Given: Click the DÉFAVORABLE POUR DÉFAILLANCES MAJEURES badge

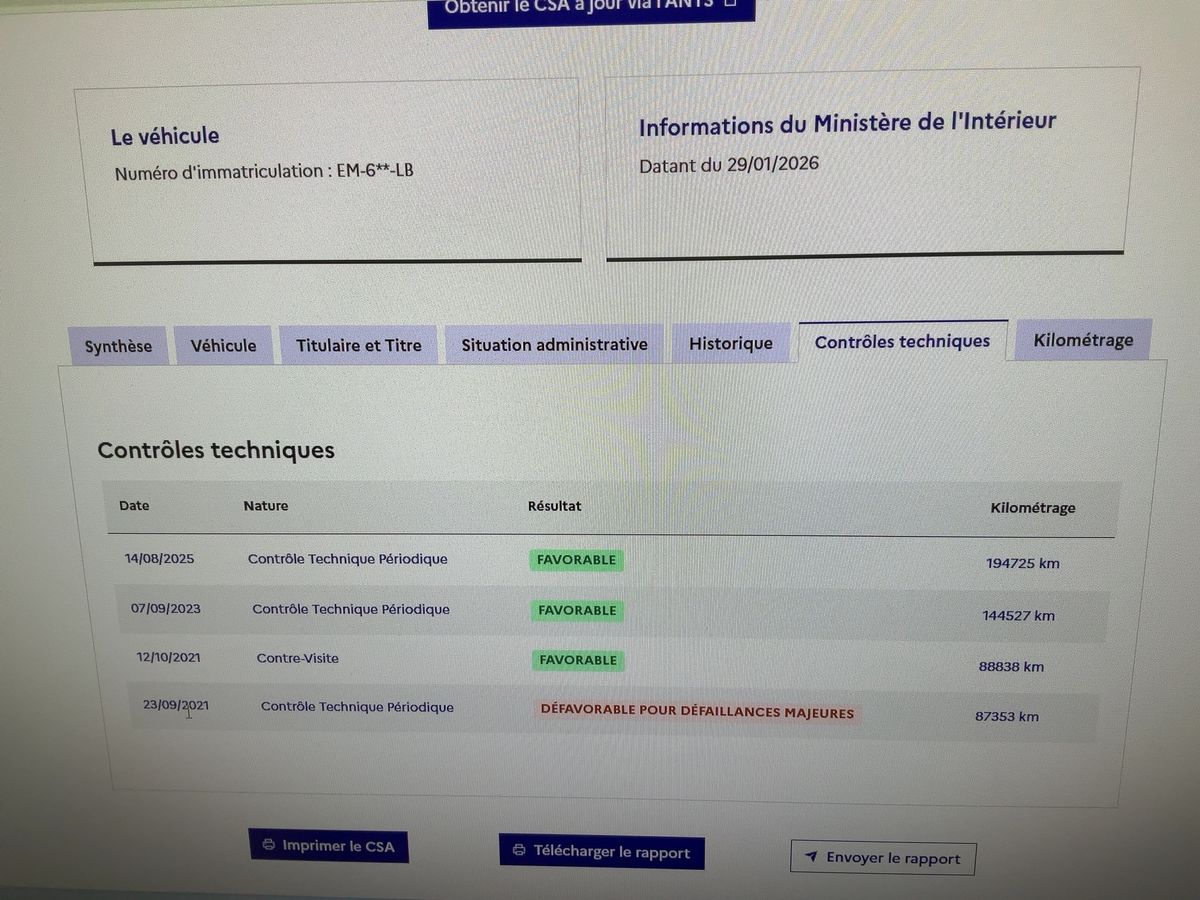Looking at the screenshot, I should pyautogui.click(x=697, y=713).
